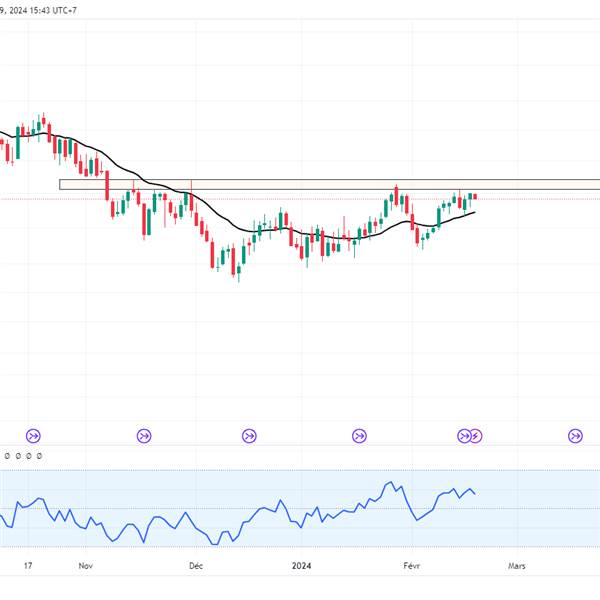Click the latest red candle at chart end
The width and height of the screenshot is (600, 600).
click(x=475, y=197)
